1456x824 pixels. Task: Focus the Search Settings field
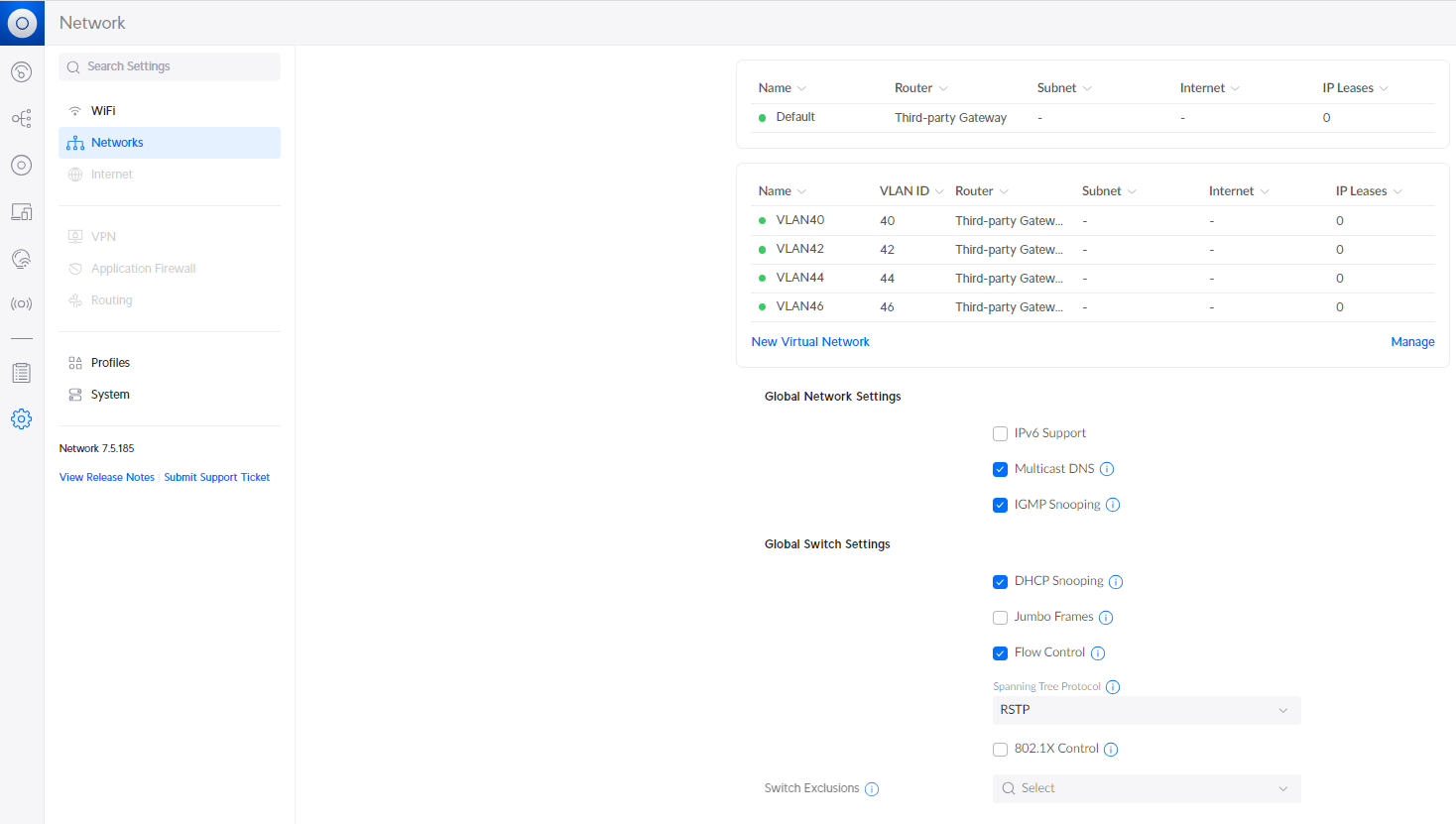click(170, 67)
